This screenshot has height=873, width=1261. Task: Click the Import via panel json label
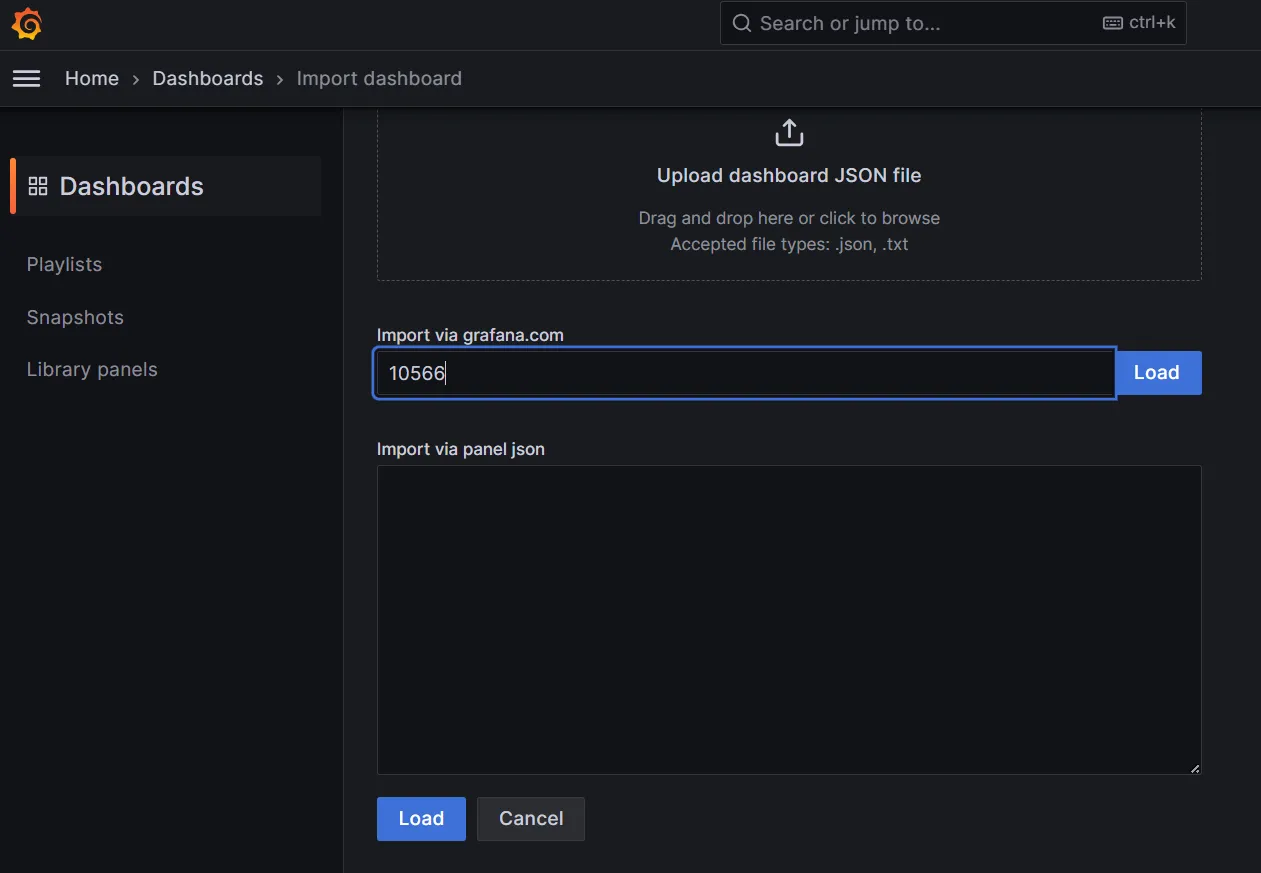(461, 449)
